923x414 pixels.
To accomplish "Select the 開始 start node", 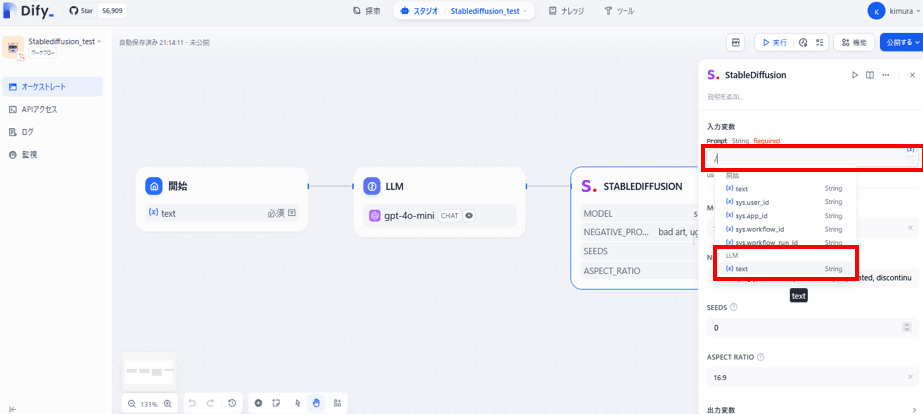I will click(221, 198).
